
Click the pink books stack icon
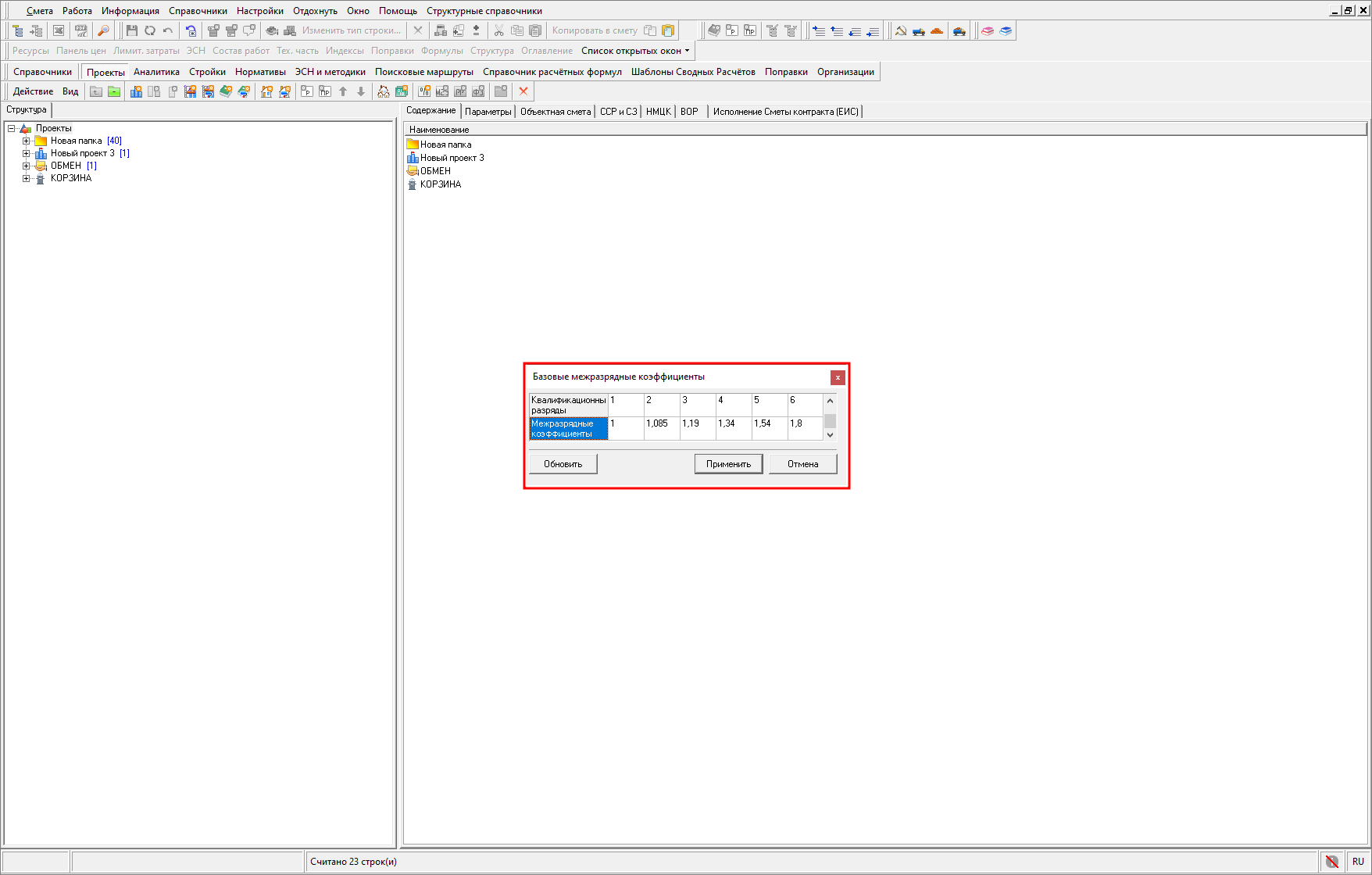coord(988,30)
